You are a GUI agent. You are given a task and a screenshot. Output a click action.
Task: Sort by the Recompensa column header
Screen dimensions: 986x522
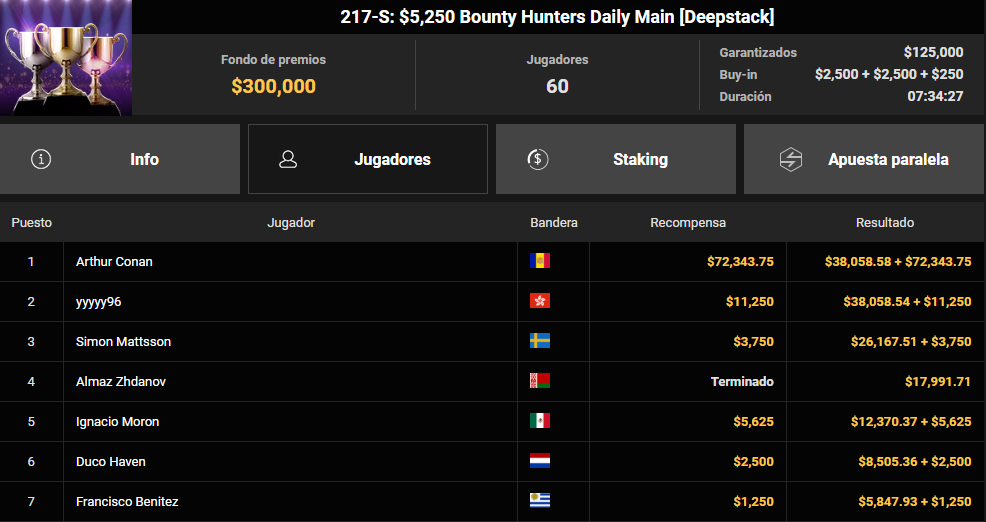pyautogui.click(x=688, y=223)
